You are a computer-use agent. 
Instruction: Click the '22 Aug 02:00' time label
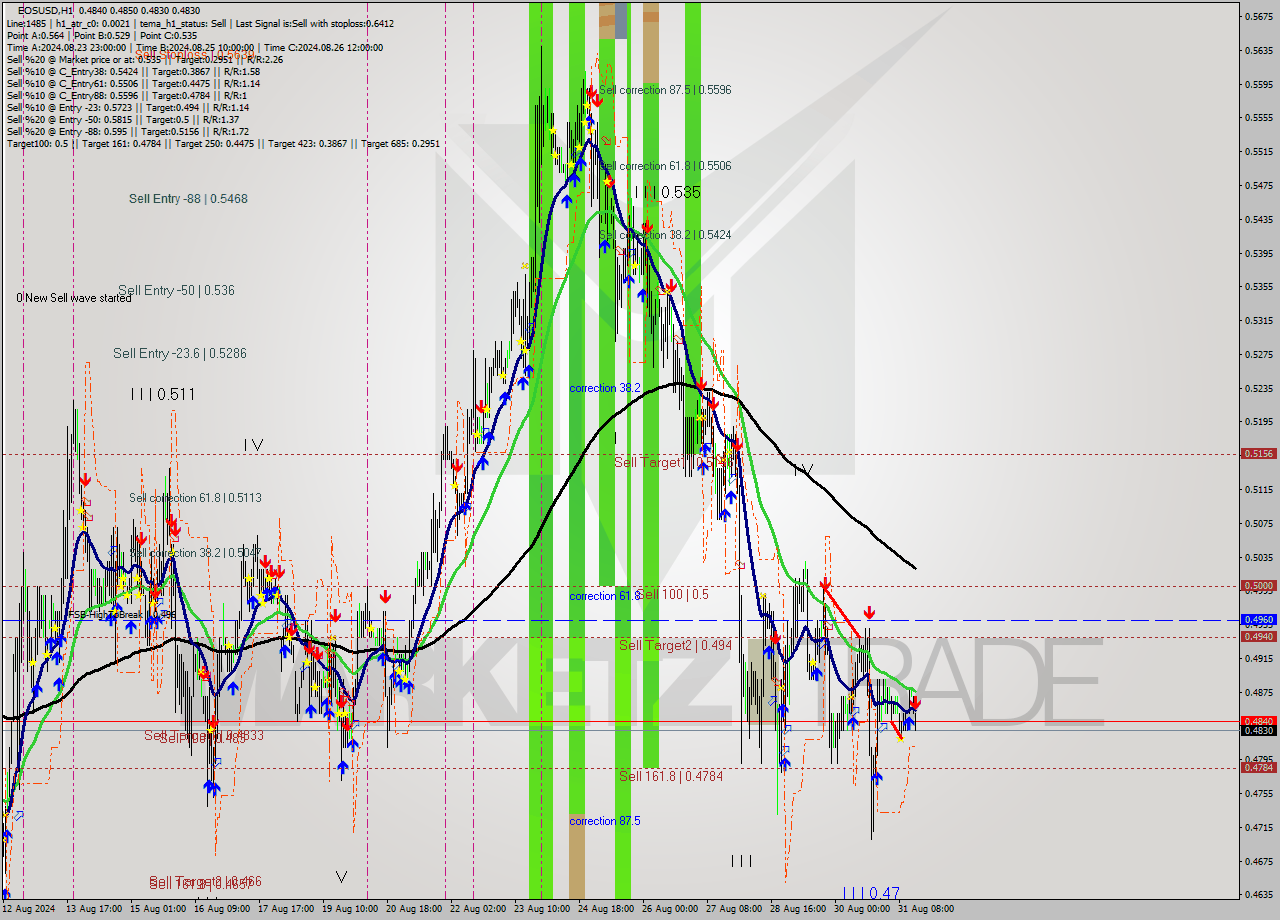tap(479, 909)
